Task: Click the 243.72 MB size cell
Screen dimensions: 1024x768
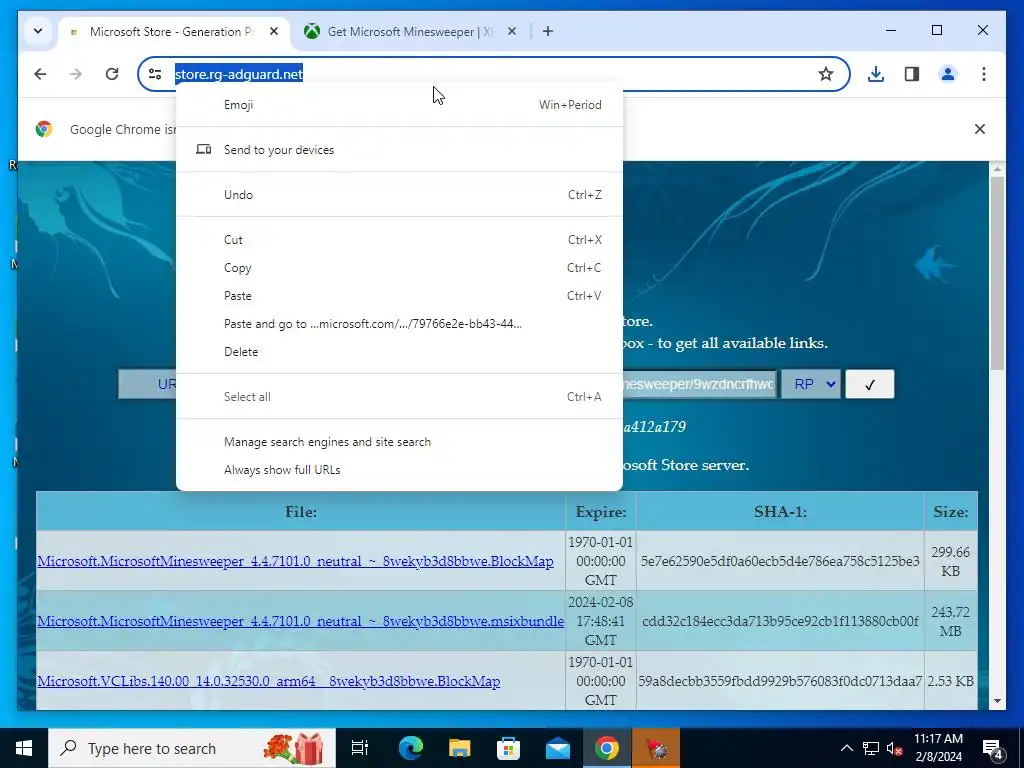Action: coord(950,622)
